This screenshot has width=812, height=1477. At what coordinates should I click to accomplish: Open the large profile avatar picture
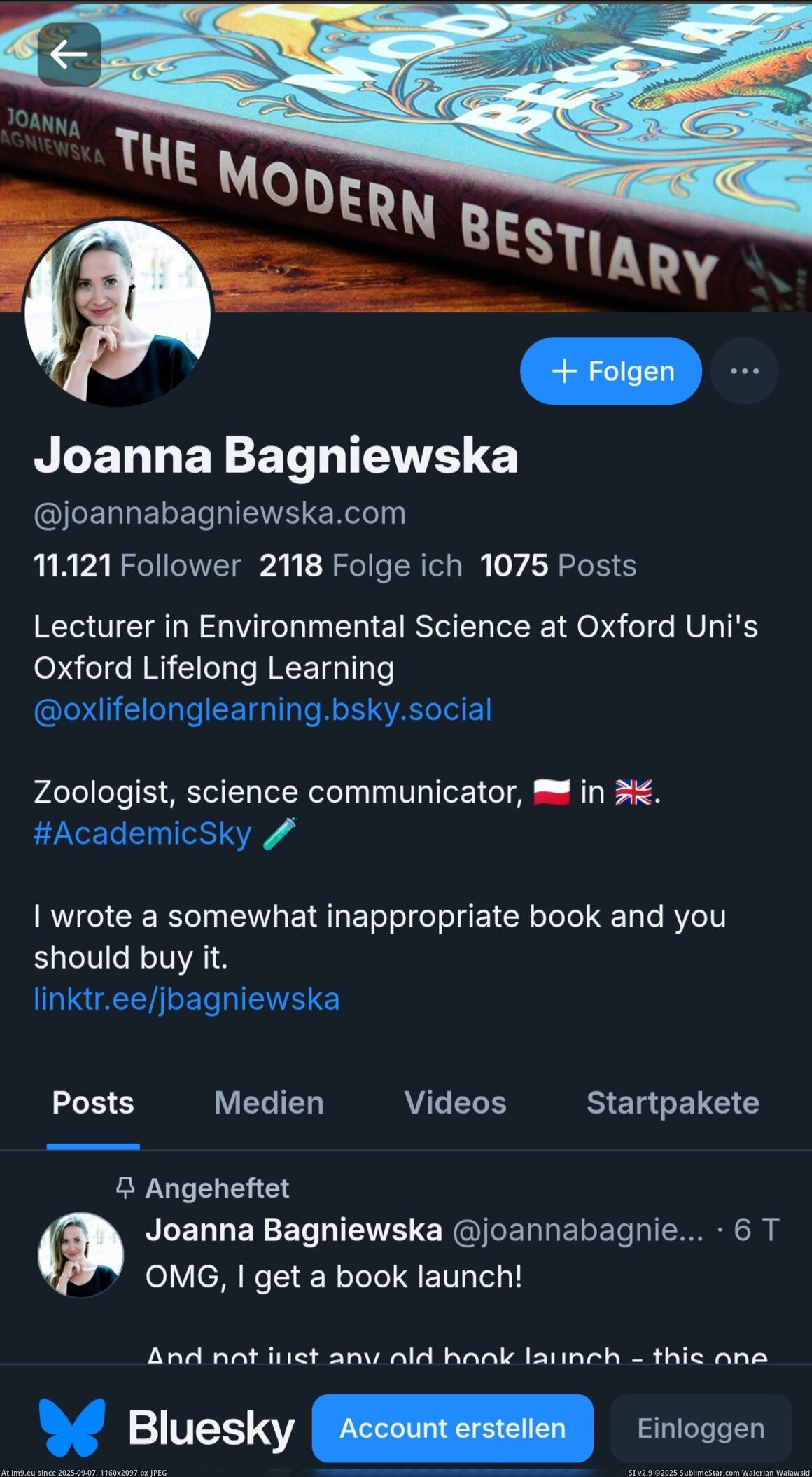[x=118, y=313]
